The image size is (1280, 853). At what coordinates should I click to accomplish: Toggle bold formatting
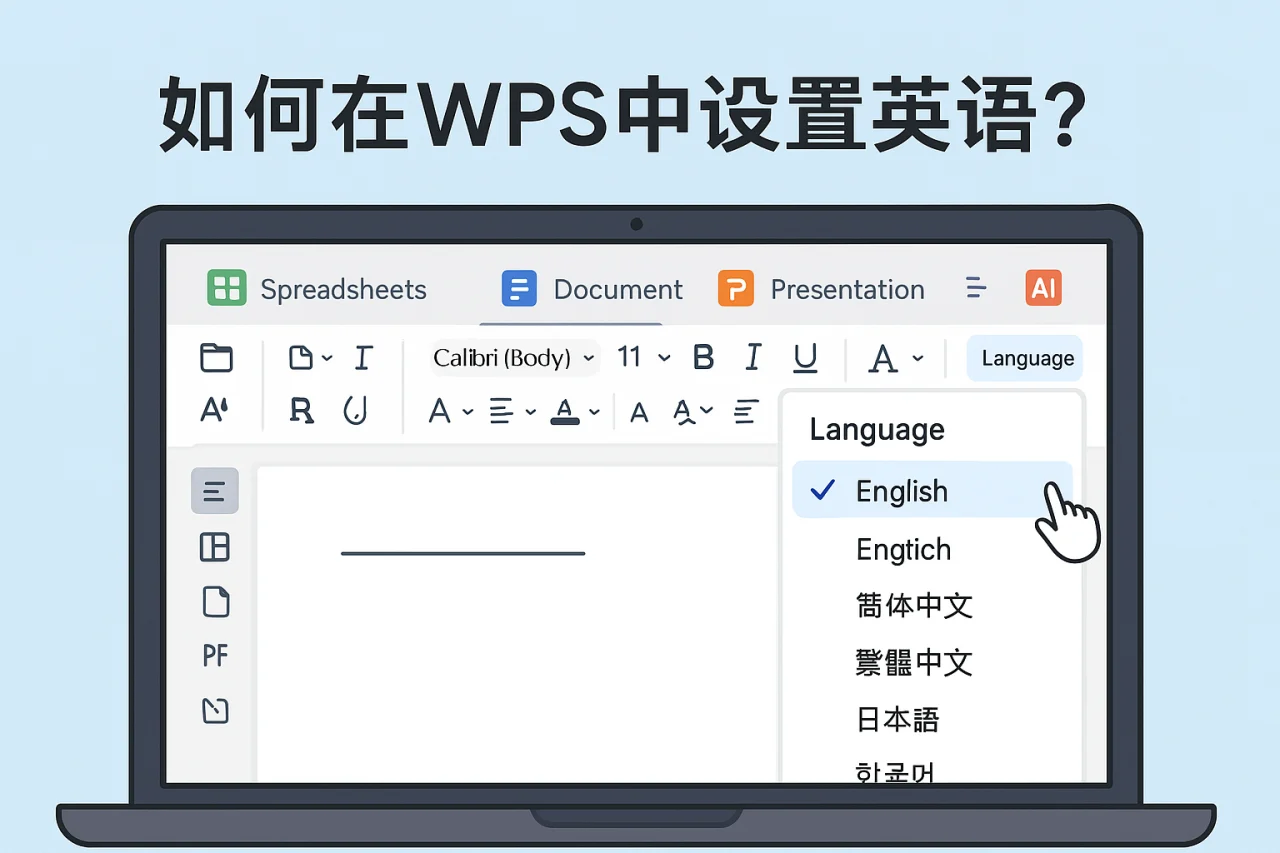pyautogui.click(x=703, y=357)
